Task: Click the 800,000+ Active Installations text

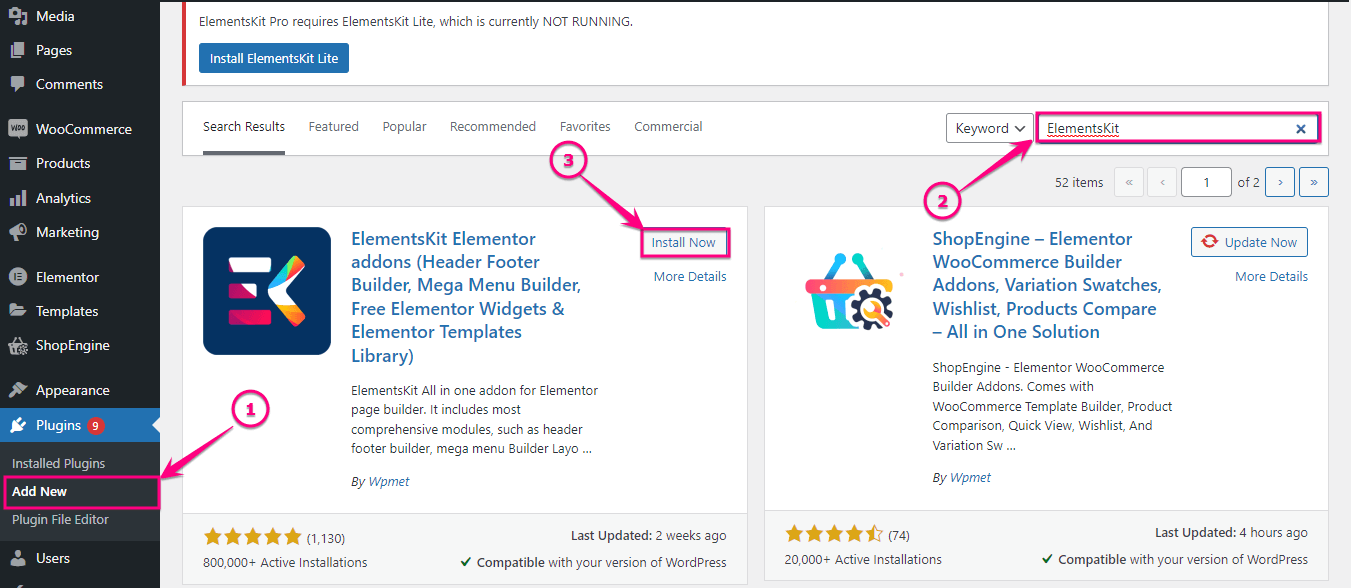Action: [285, 562]
